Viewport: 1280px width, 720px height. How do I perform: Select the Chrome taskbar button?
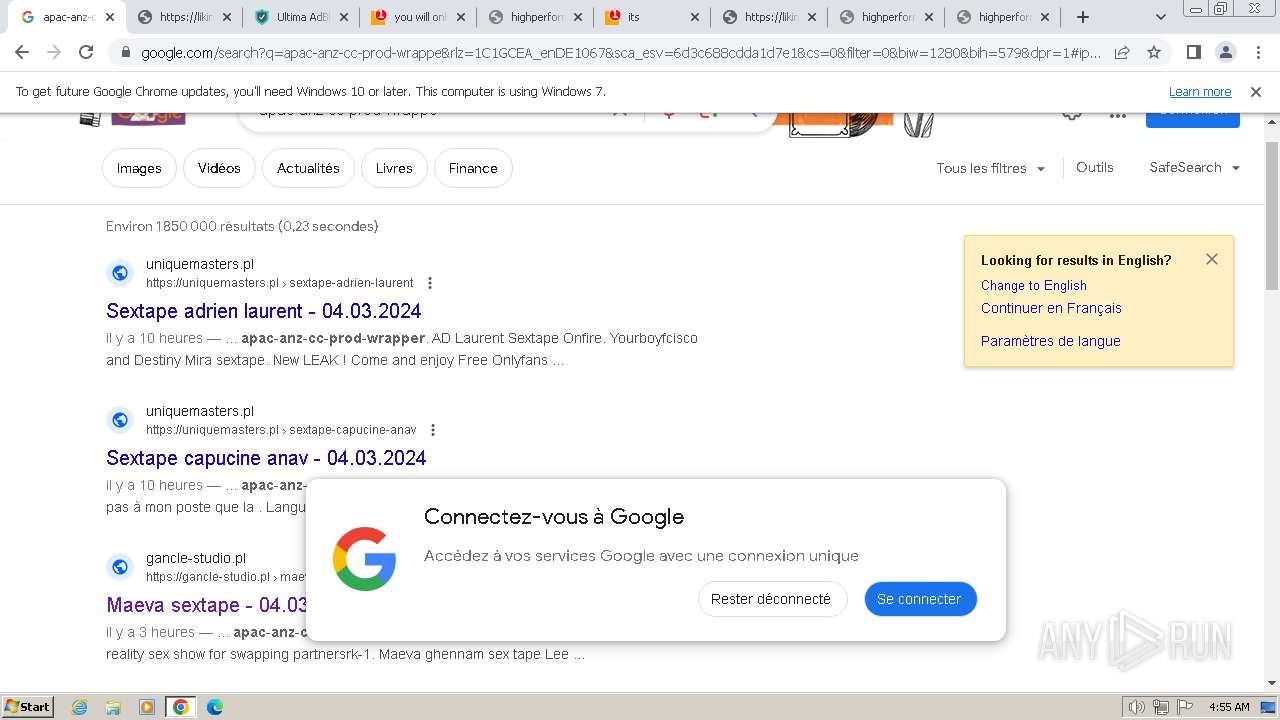coord(180,707)
